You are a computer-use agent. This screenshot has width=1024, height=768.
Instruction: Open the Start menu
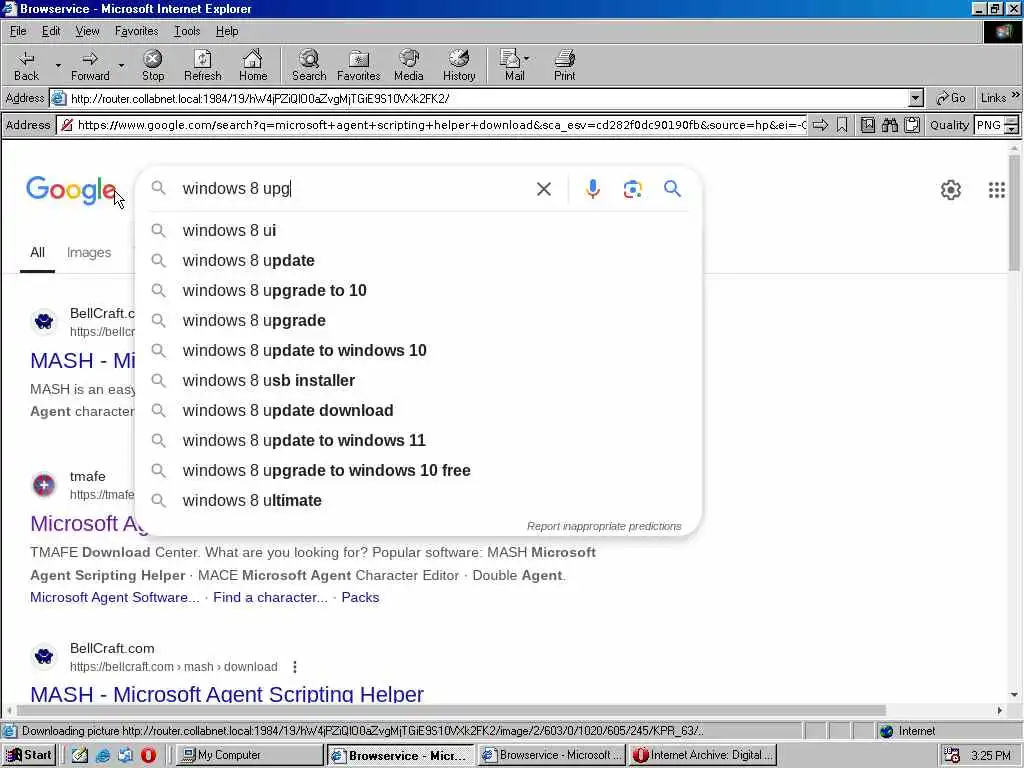(29, 755)
